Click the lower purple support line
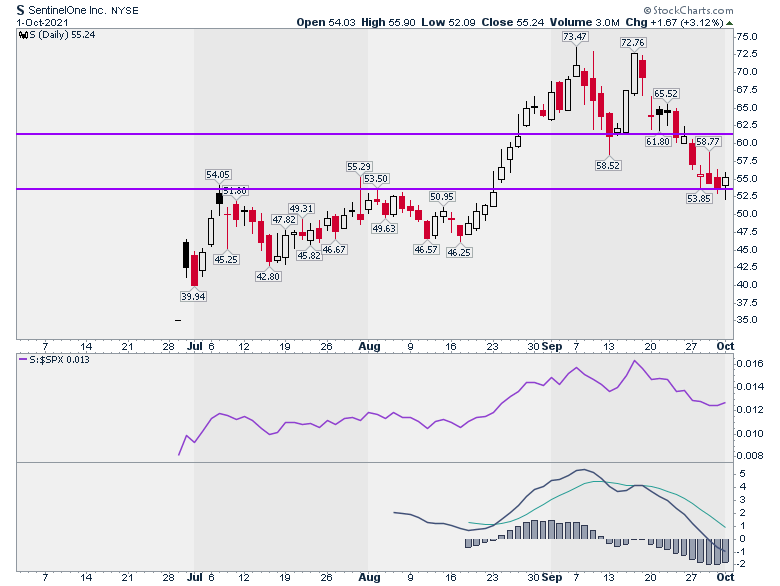The width and height of the screenshot is (780, 586). 375,189
